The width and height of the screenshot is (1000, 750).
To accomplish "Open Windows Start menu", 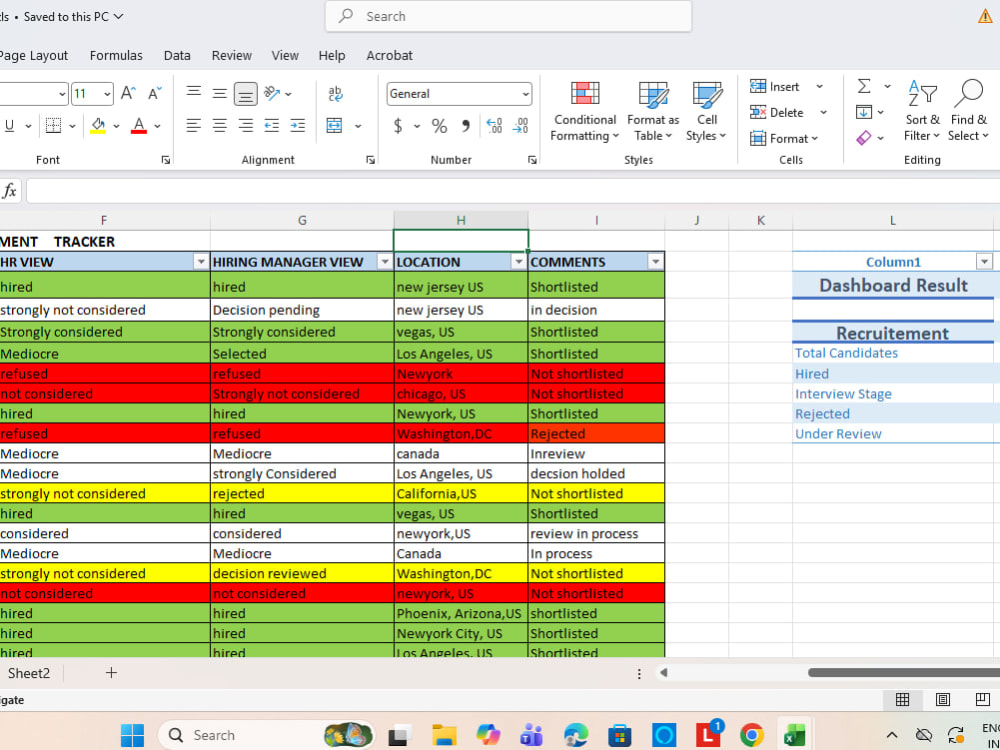I will click(x=133, y=735).
